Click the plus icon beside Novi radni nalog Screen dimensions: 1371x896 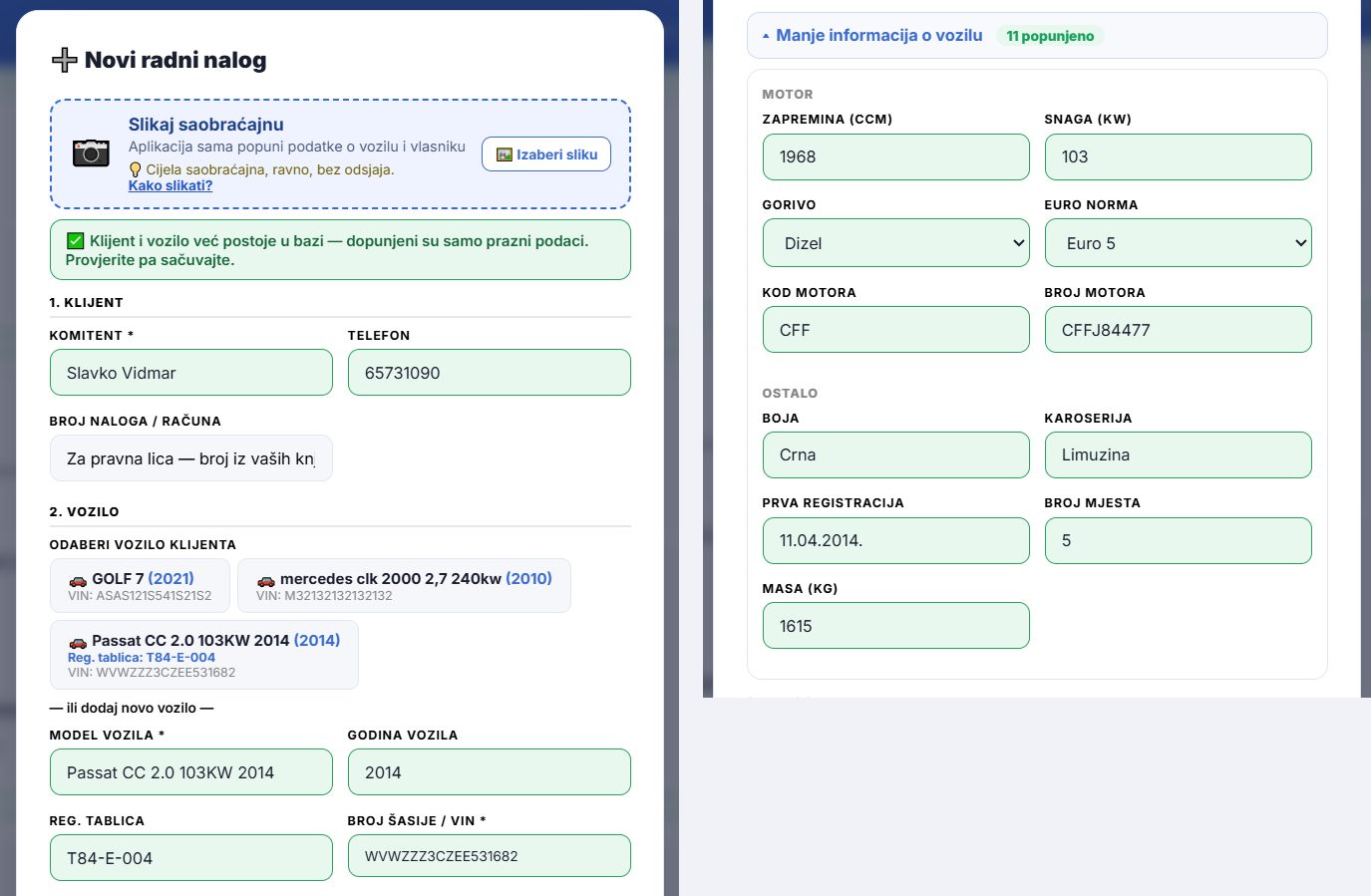[65, 60]
